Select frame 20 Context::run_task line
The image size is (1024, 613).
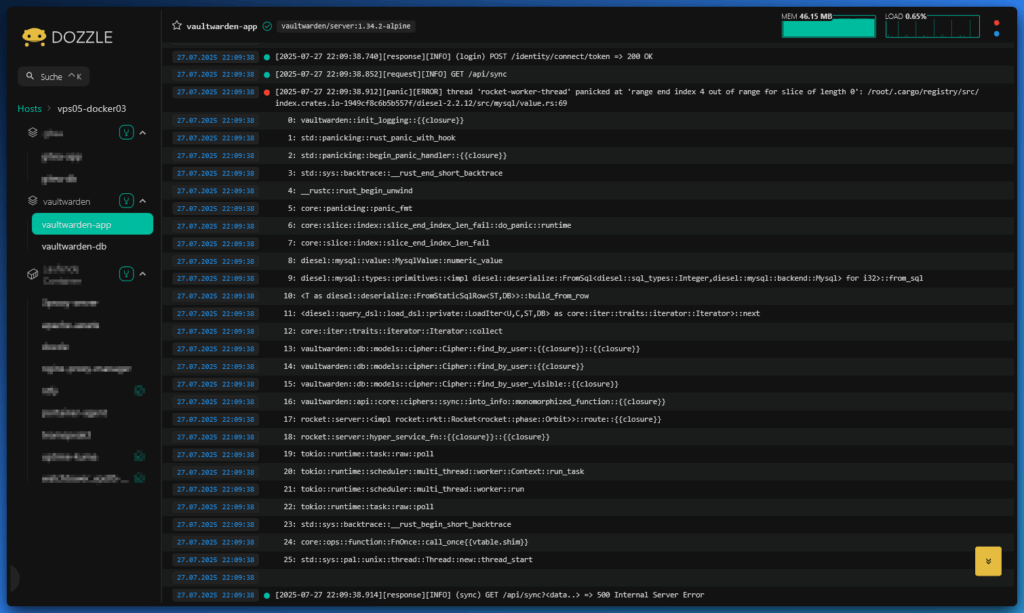[434, 471]
